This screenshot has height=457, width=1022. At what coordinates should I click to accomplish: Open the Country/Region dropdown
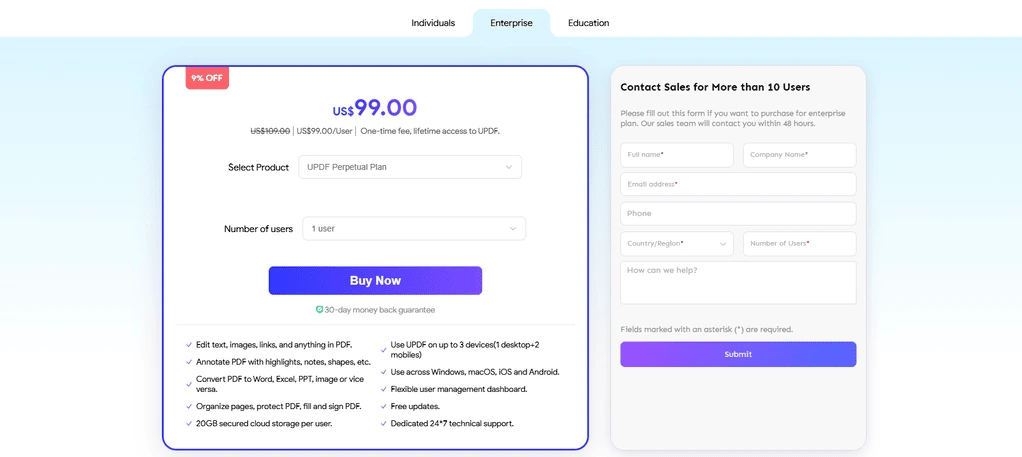pos(677,244)
